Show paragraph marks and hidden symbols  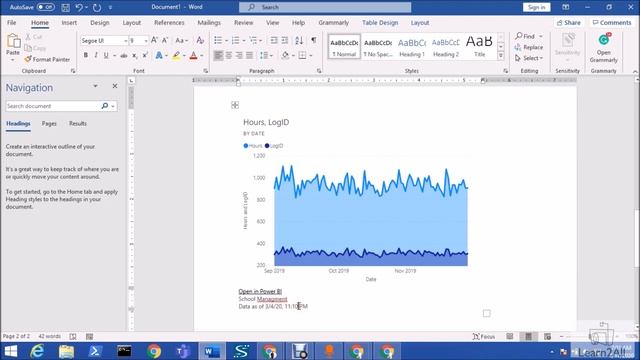pyautogui.click(x=313, y=40)
